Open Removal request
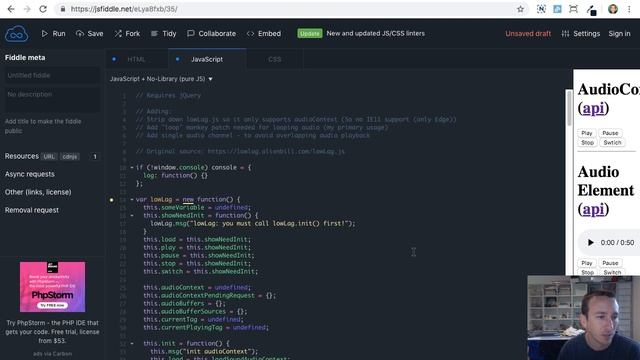This screenshot has width=640, height=360. pos(32,210)
